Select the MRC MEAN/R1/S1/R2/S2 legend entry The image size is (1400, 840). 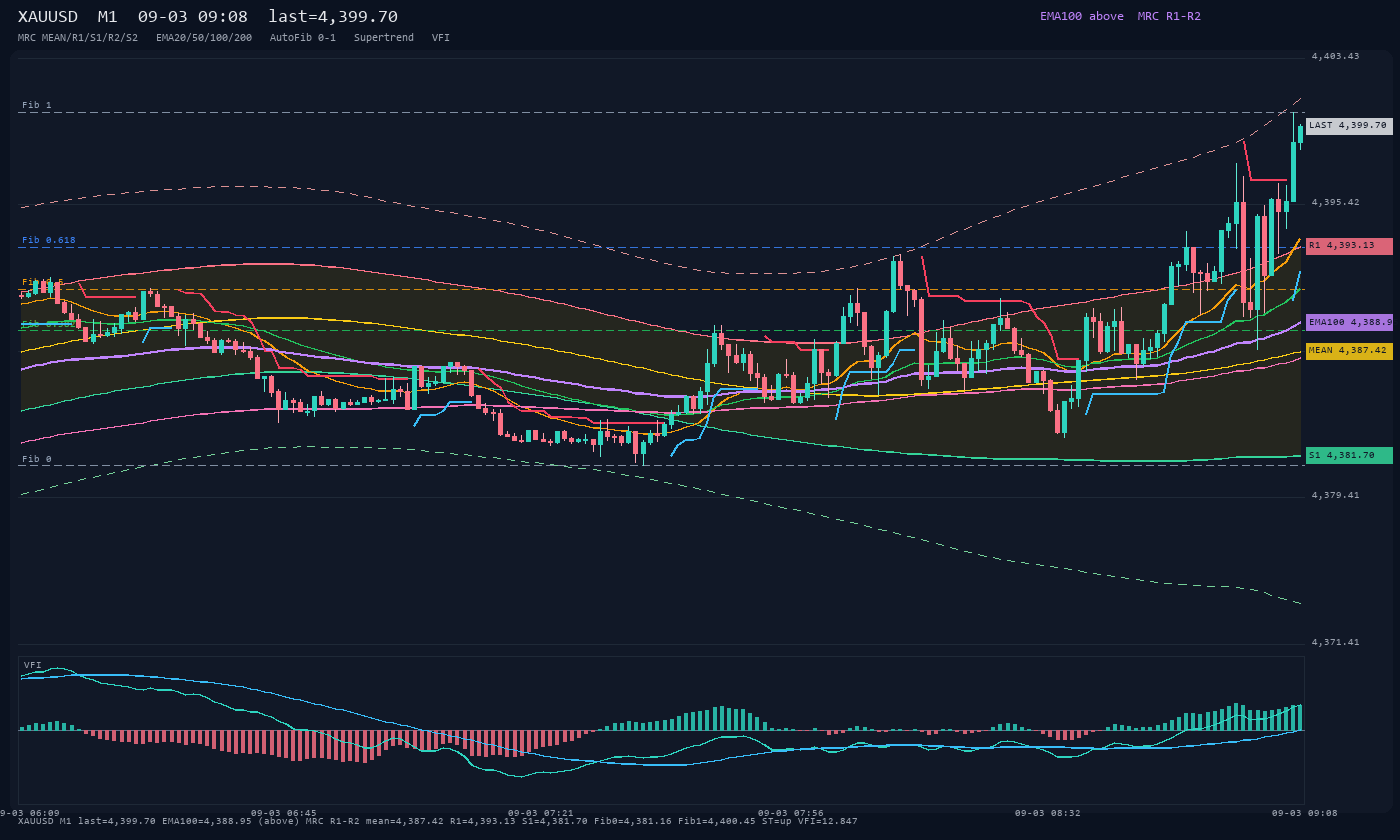(78, 37)
